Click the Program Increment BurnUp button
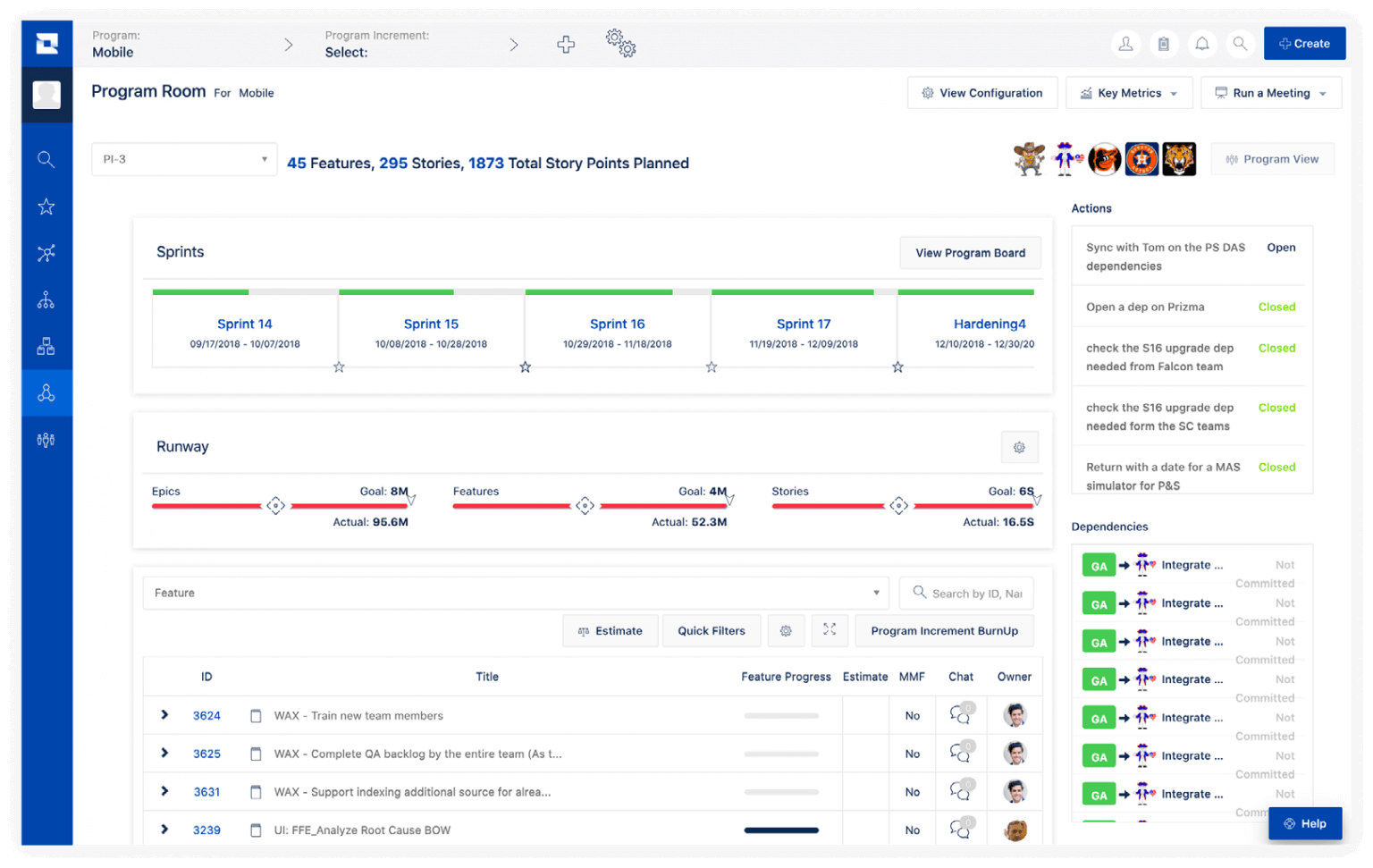The height and width of the screenshot is (868, 1373). (x=944, y=630)
